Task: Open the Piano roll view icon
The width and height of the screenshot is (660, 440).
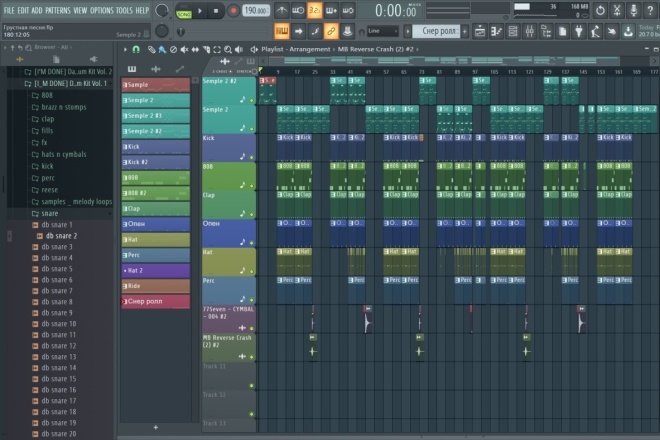Action: (496, 31)
